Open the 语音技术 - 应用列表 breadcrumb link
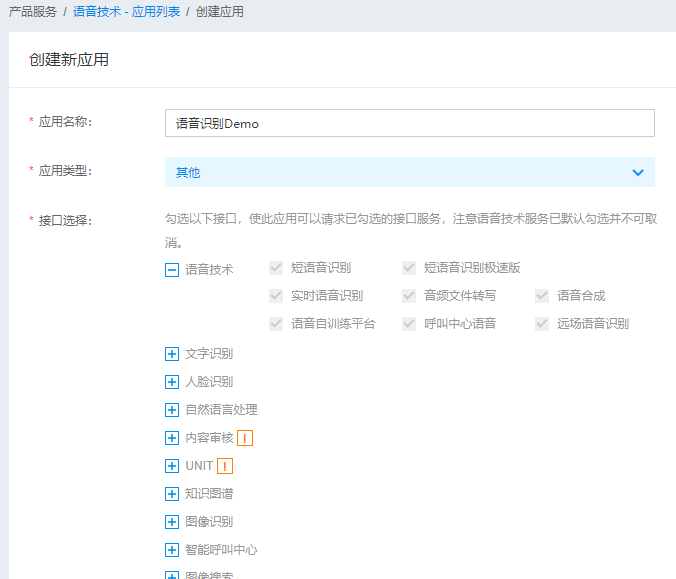This screenshot has width=676, height=579. coord(126,12)
